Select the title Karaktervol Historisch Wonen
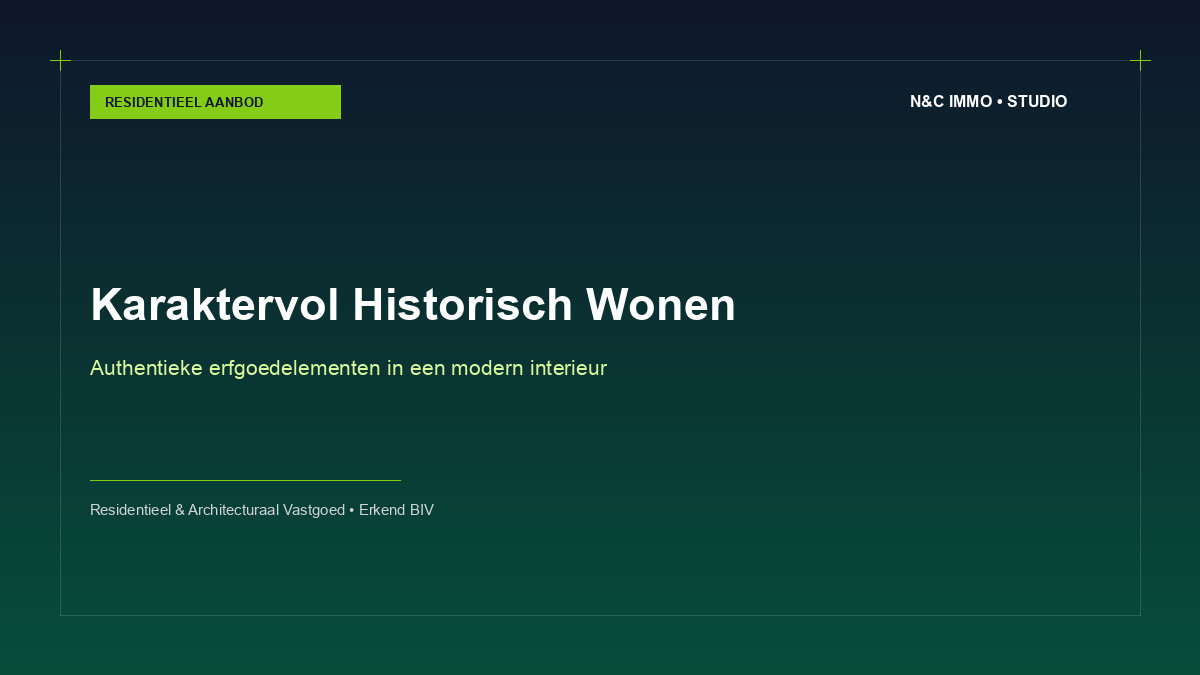The height and width of the screenshot is (675, 1200). (413, 305)
